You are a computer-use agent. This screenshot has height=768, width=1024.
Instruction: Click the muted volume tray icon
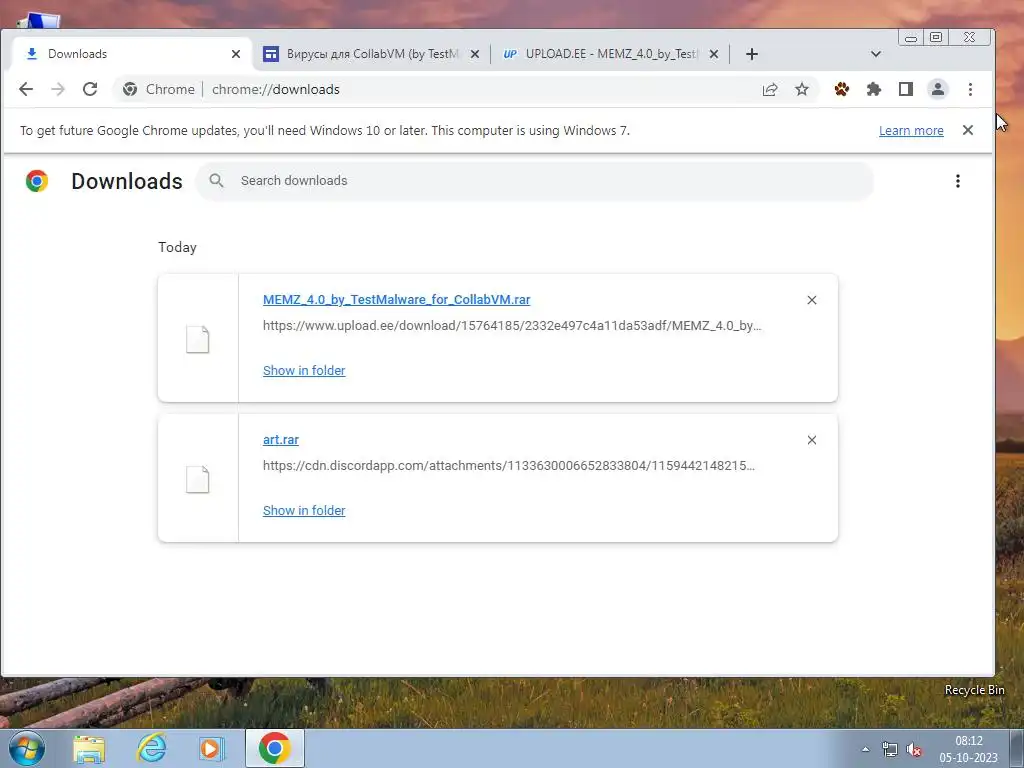[914, 750]
